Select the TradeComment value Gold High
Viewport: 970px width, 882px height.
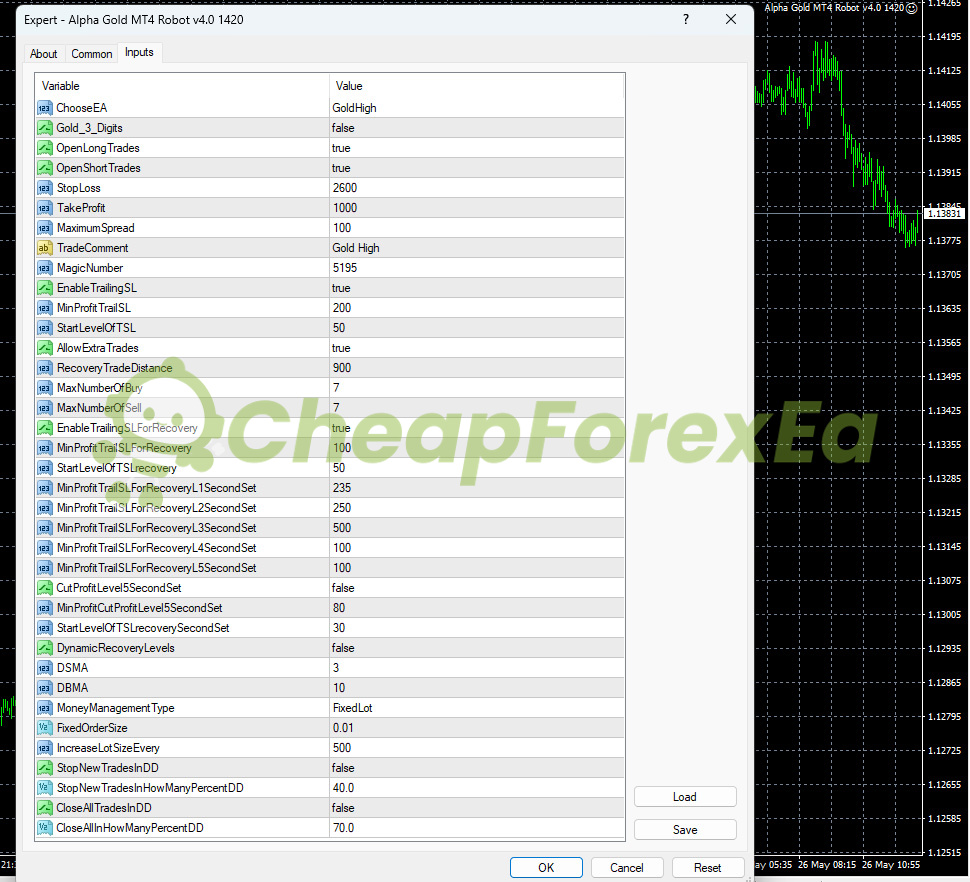click(356, 248)
